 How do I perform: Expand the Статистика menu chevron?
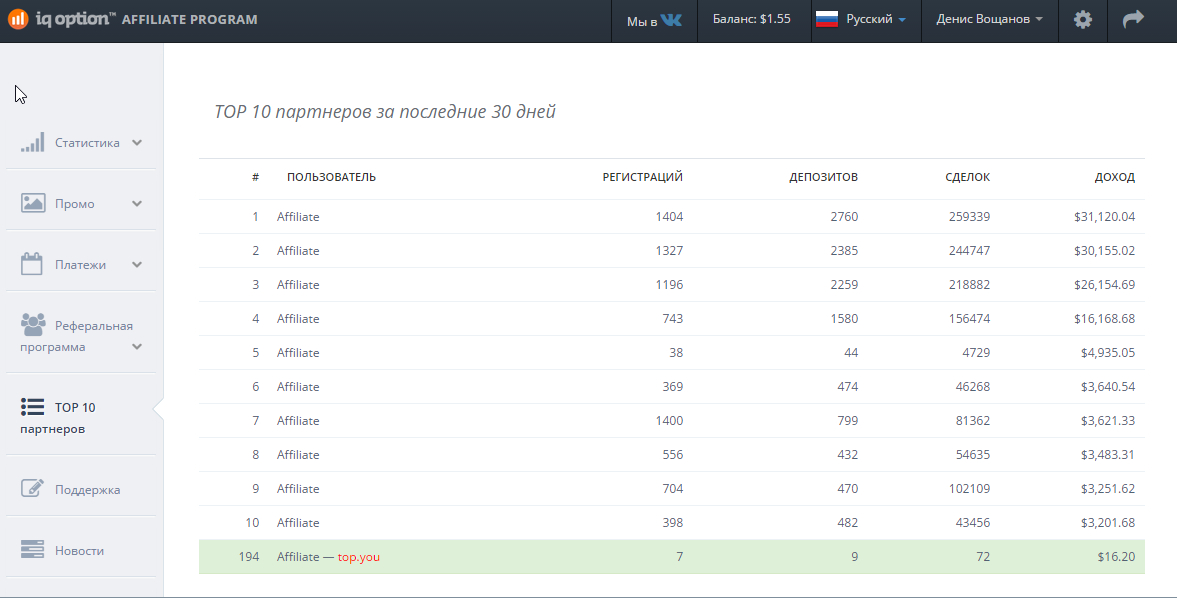point(137,142)
